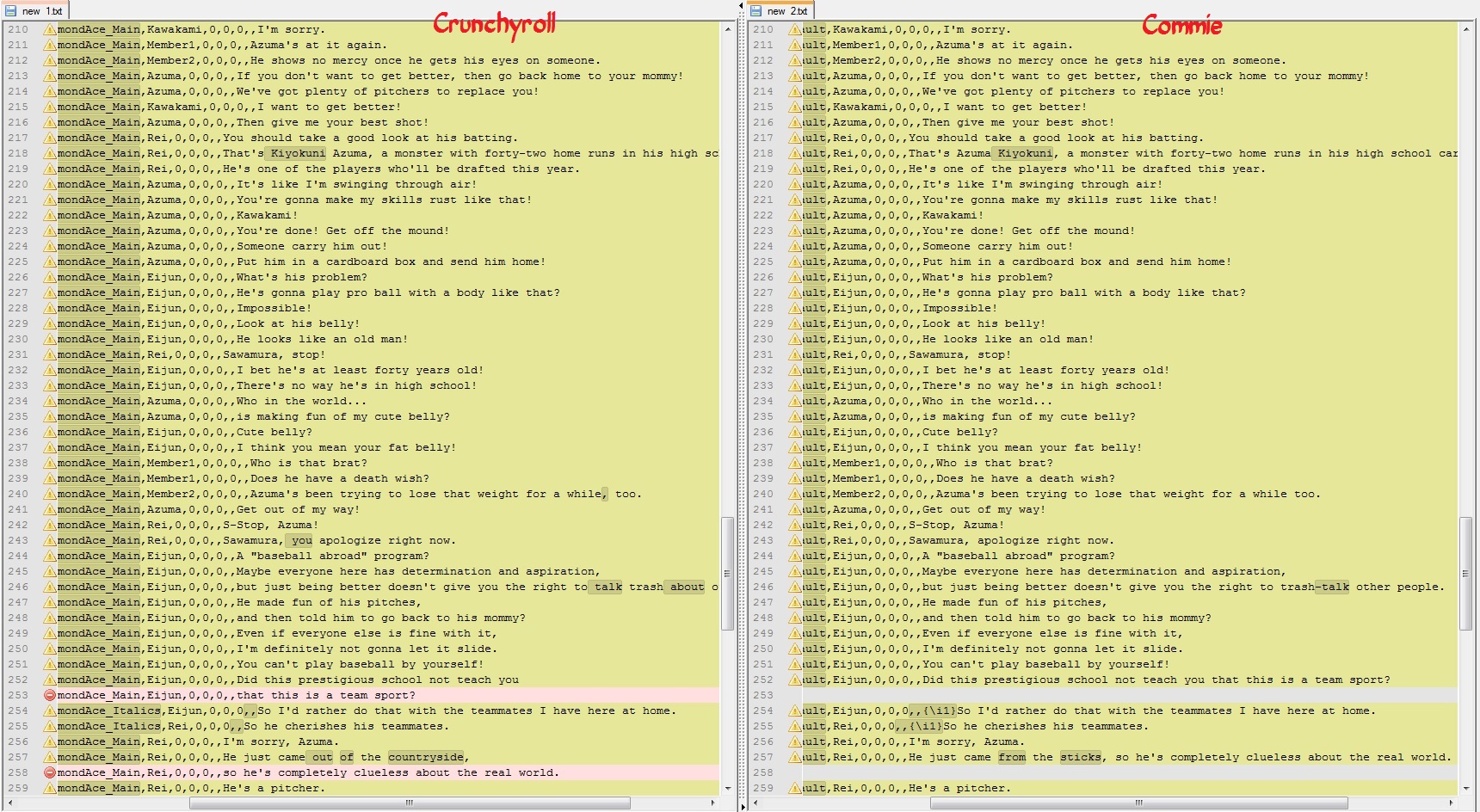
Task: Click warning icon on line 259 in new 2.txt
Action: click(795, 788)
